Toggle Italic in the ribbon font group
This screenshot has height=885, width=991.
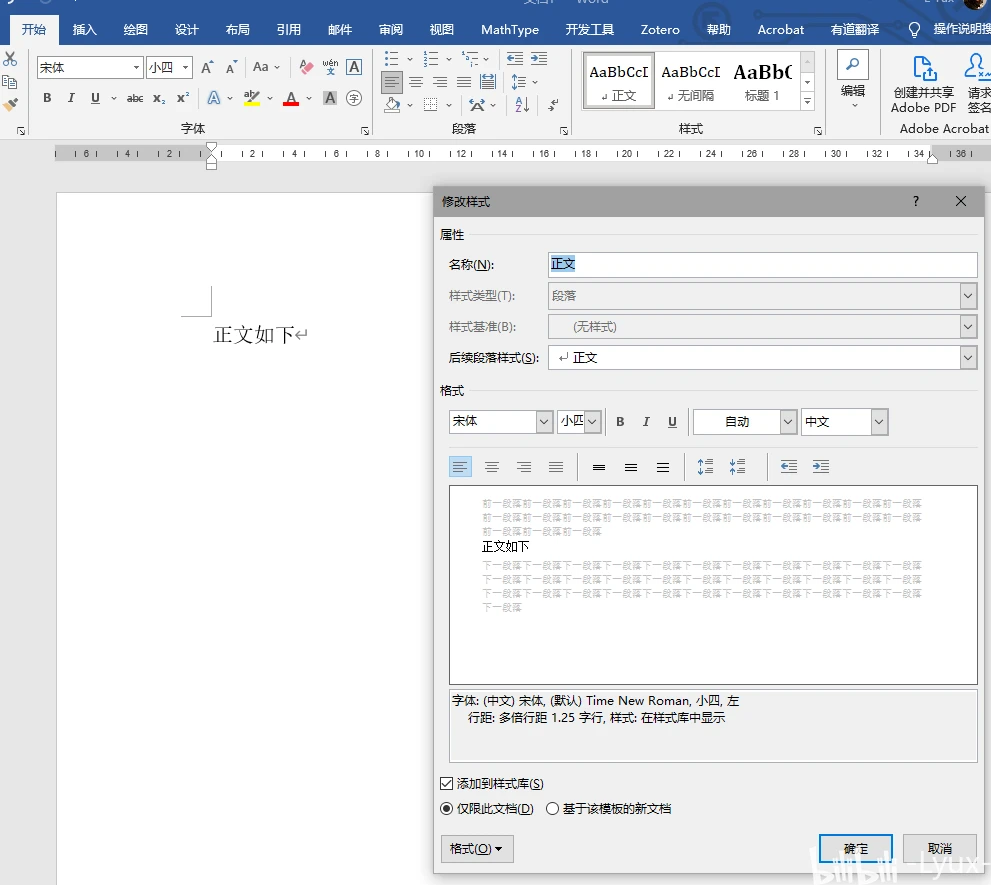pyautogui.click(x=71, y=98)
